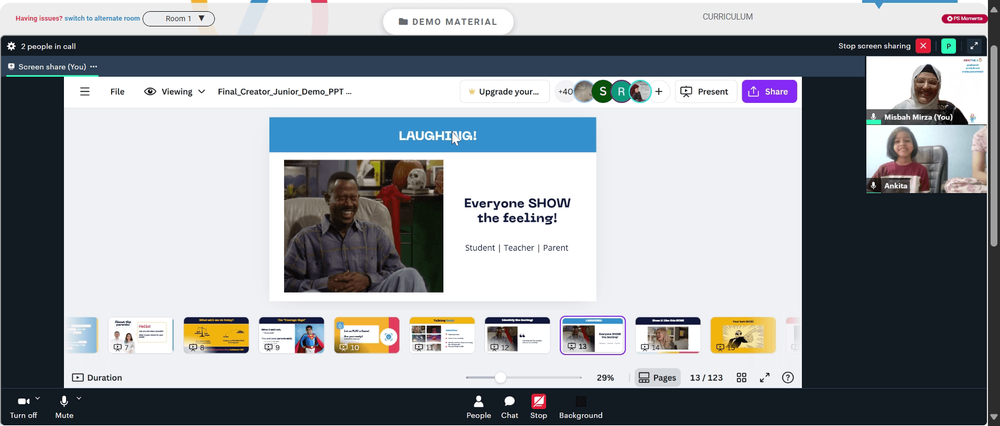Open the grid view icon
Image resolution: width=1000 pixels, height=426 pixels.
[741, 378]
